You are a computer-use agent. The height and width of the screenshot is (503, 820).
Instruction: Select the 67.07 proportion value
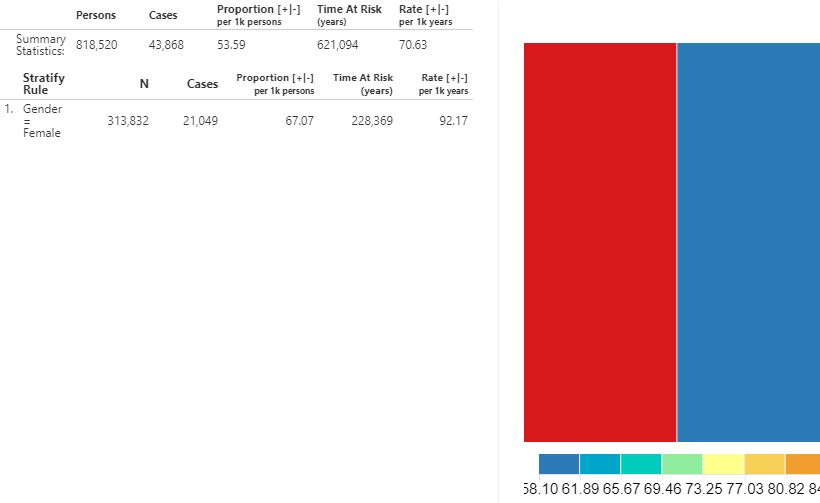pyautogui.click(x=300, y=121)
